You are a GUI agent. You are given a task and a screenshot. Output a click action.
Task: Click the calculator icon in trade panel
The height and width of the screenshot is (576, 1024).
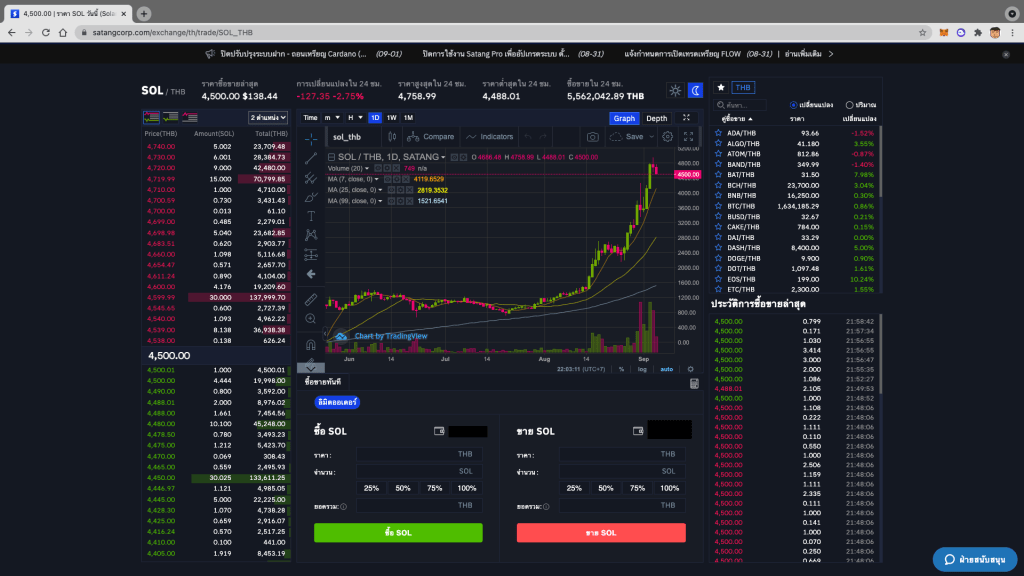694,383
